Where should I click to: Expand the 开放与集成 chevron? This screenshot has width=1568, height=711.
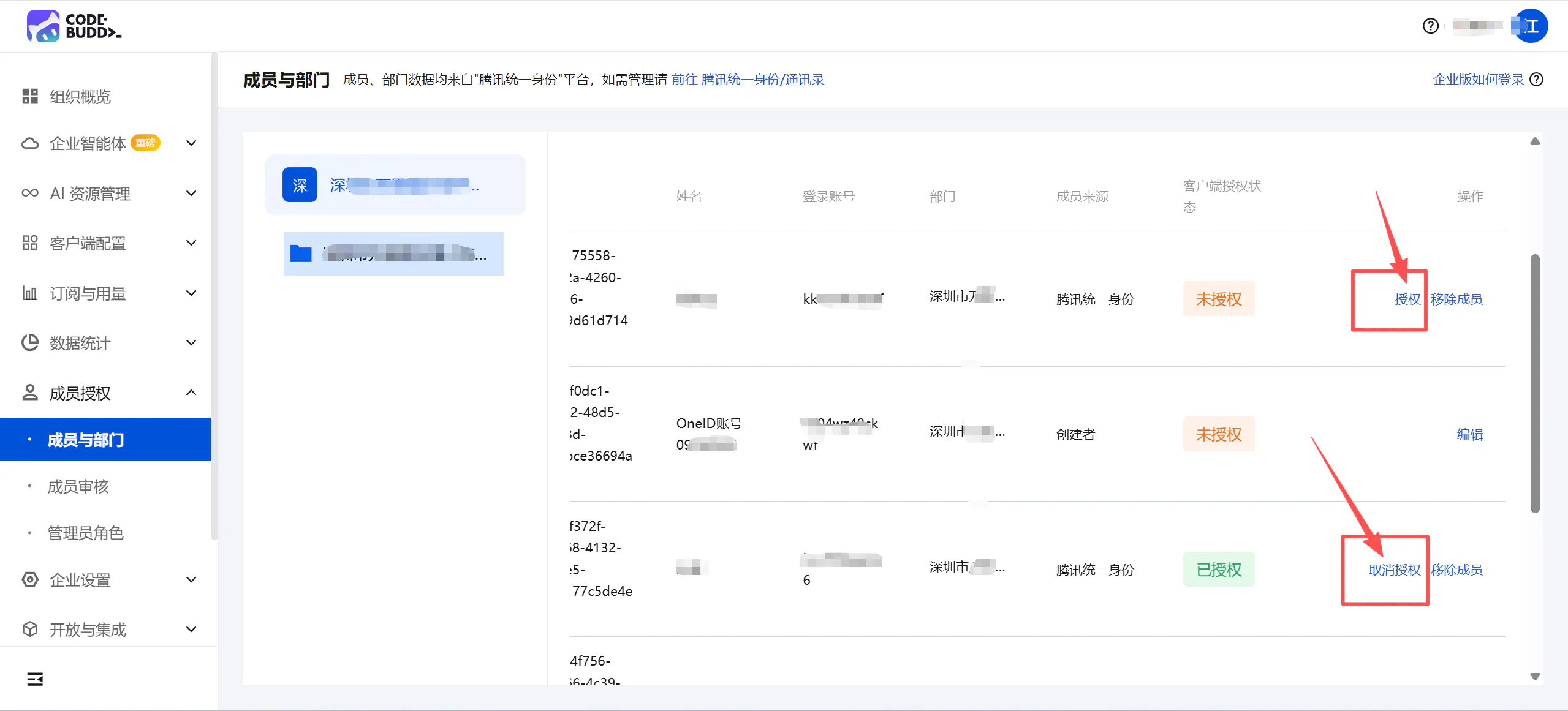coord(191,629)
